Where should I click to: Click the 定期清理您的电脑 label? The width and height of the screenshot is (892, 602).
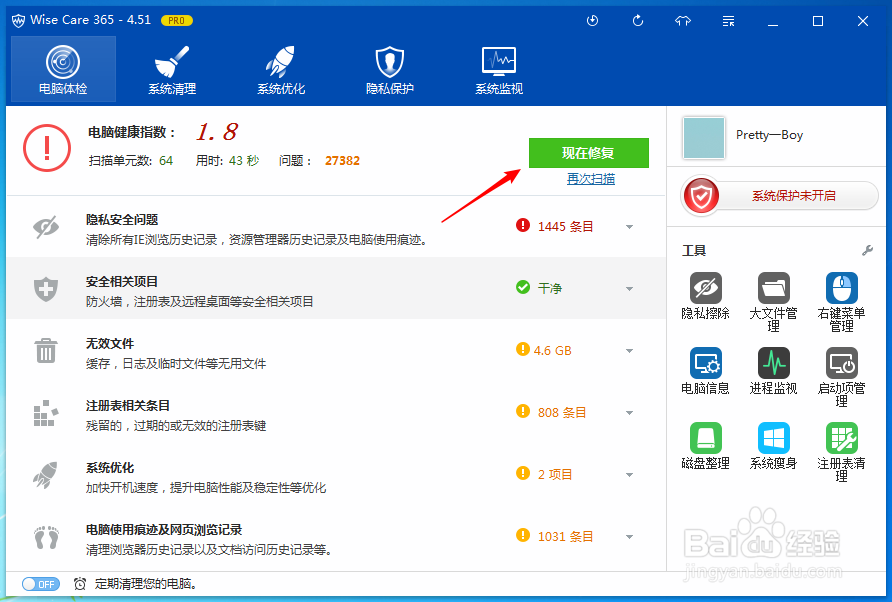point(146,584)
